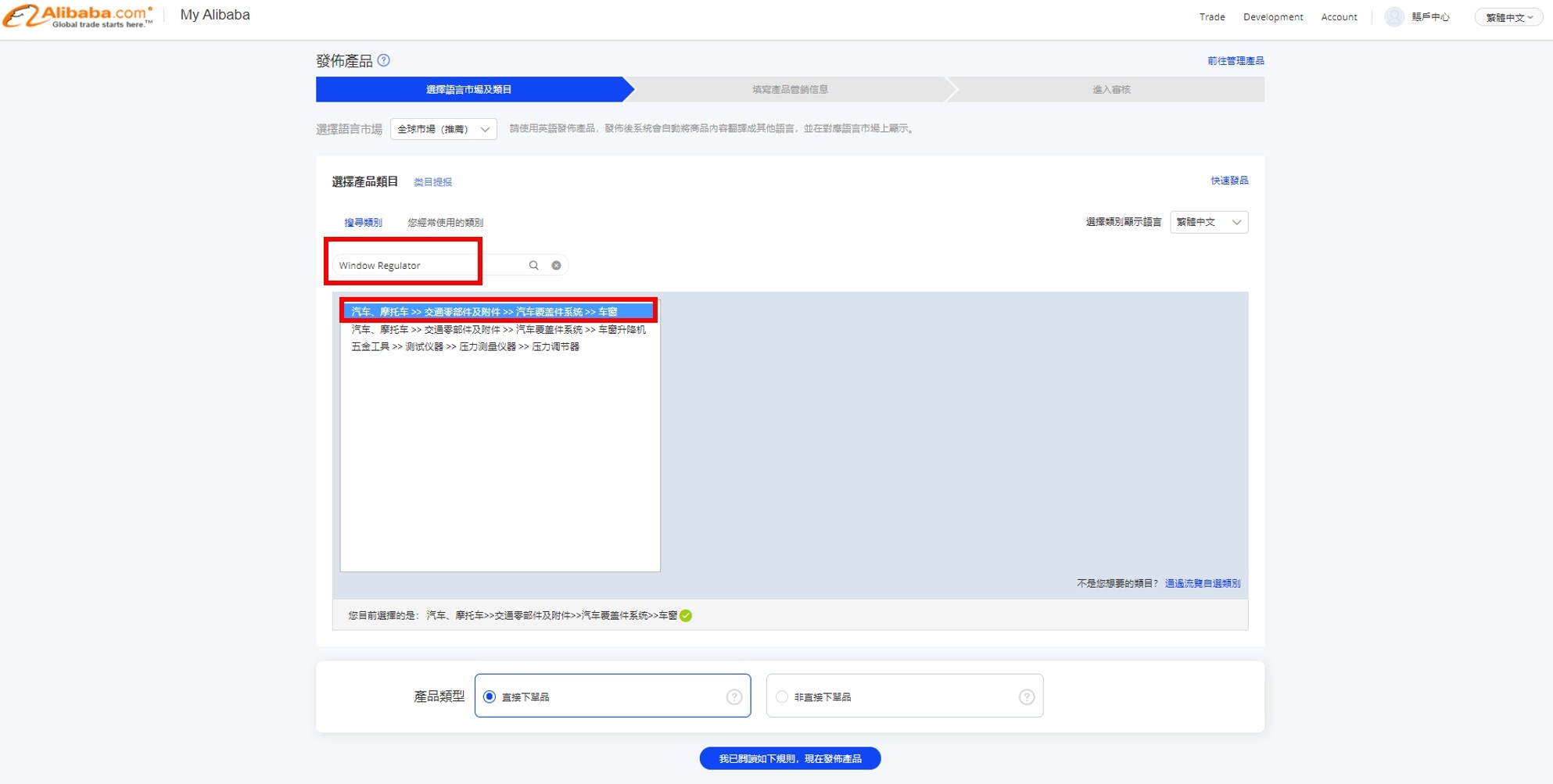The height and width of the screenshot is (784, 1553).
Task: Click help icon in 直接下單品 option
Action: coord(733,696)
